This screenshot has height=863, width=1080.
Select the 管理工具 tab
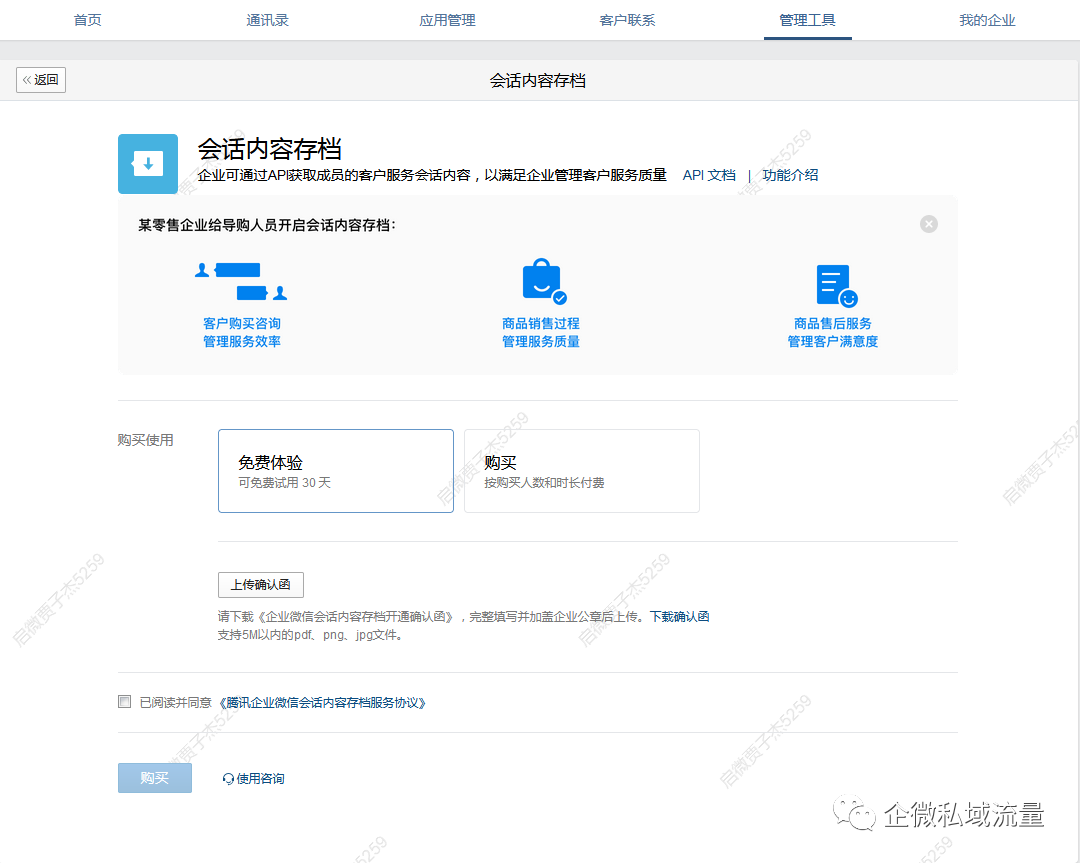tap(807, 20)
